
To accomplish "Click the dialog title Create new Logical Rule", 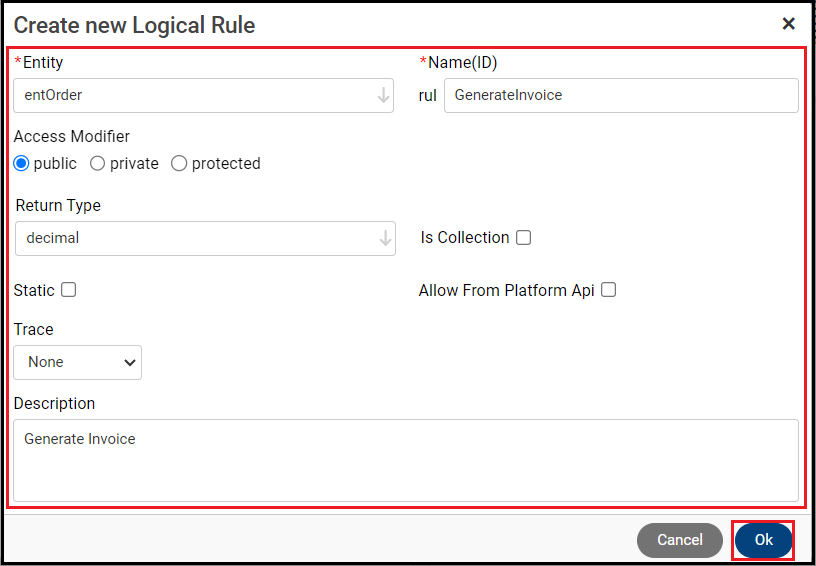I will (x=134, y=25).
